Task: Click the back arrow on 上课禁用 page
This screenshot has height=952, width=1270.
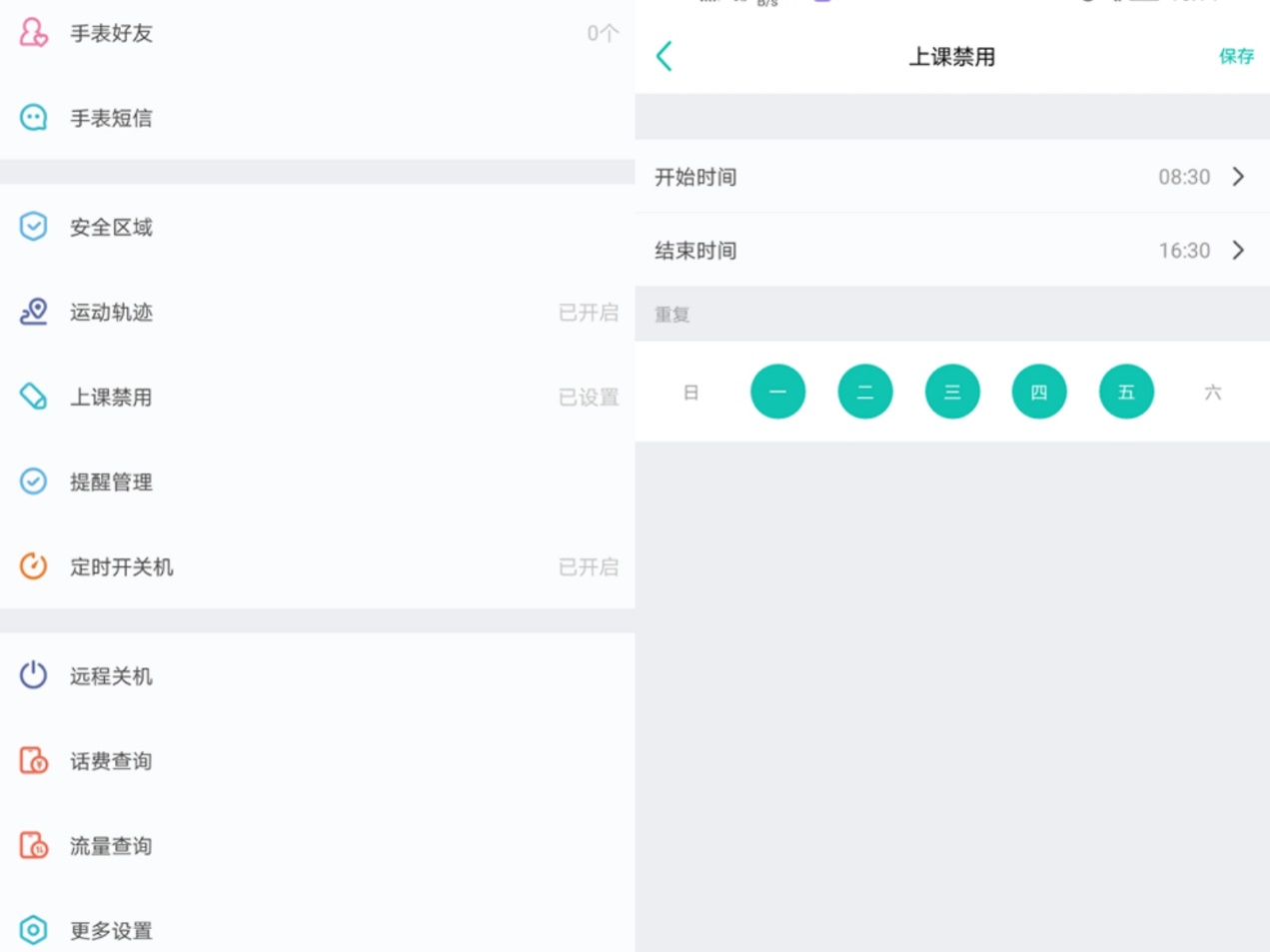Action: point(663,57)
